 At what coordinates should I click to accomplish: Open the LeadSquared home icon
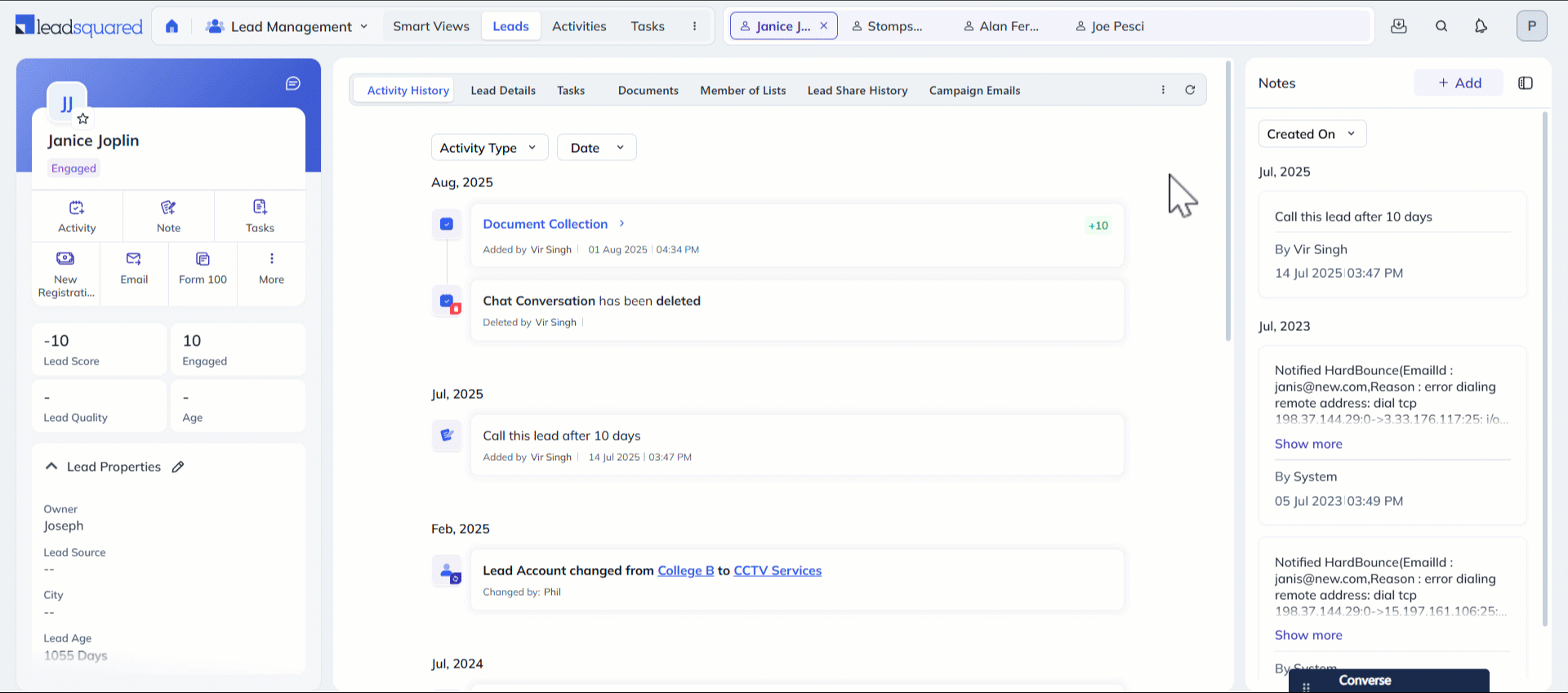tap(171, 26)
